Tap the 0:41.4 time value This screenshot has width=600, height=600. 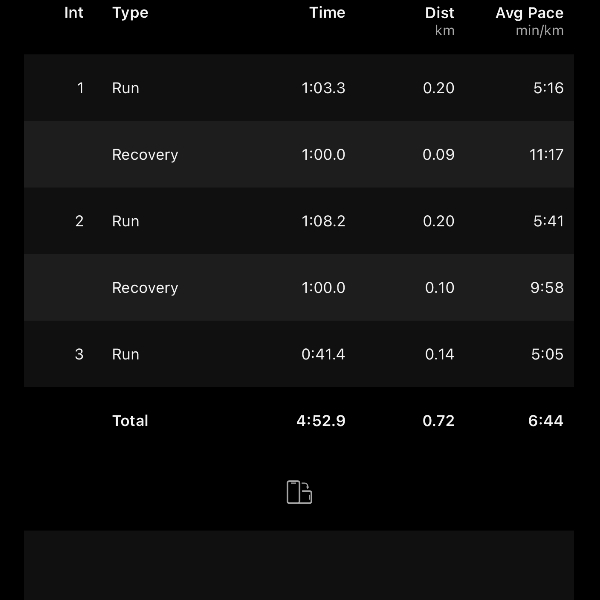click(x=323, y=354)
